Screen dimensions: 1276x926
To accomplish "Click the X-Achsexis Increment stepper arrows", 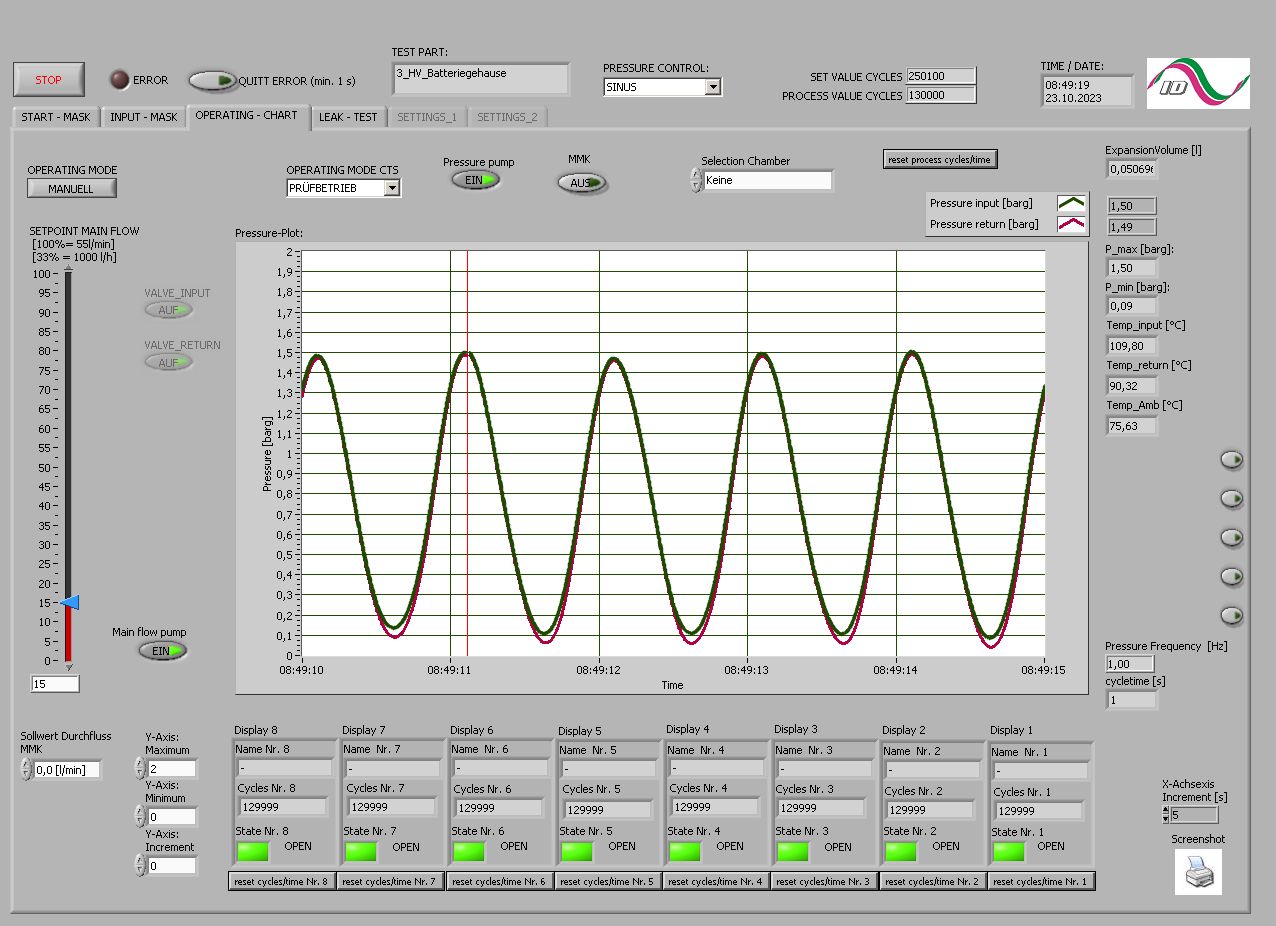I will (x=1165, y=815).
